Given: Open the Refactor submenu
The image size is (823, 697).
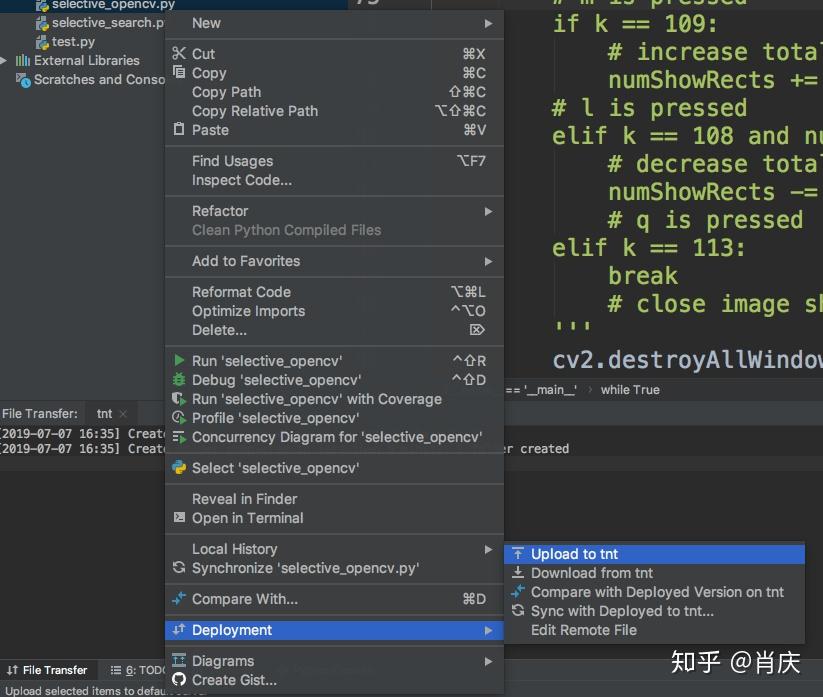Looking at the screenshot, I should tap(334, 211).
